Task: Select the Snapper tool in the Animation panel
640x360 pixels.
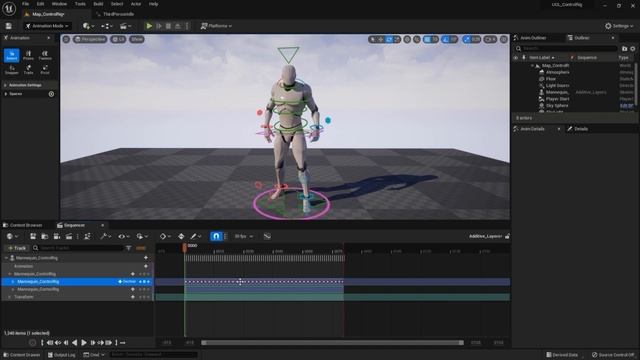Action: [x=11, y=70]
